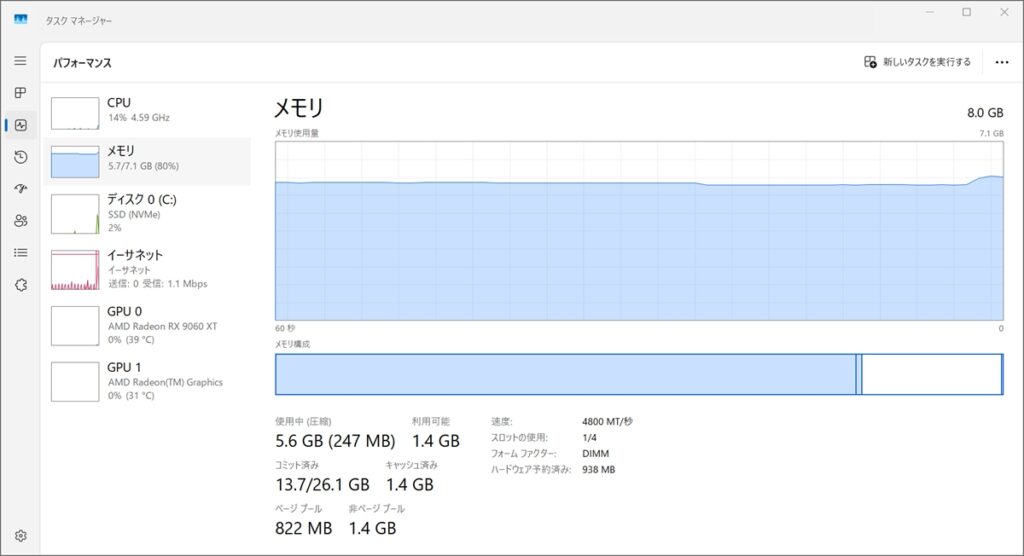This screenshot has height=556, width=1024.
Task: Select the Memory performance entry
Action: [147, 158]
